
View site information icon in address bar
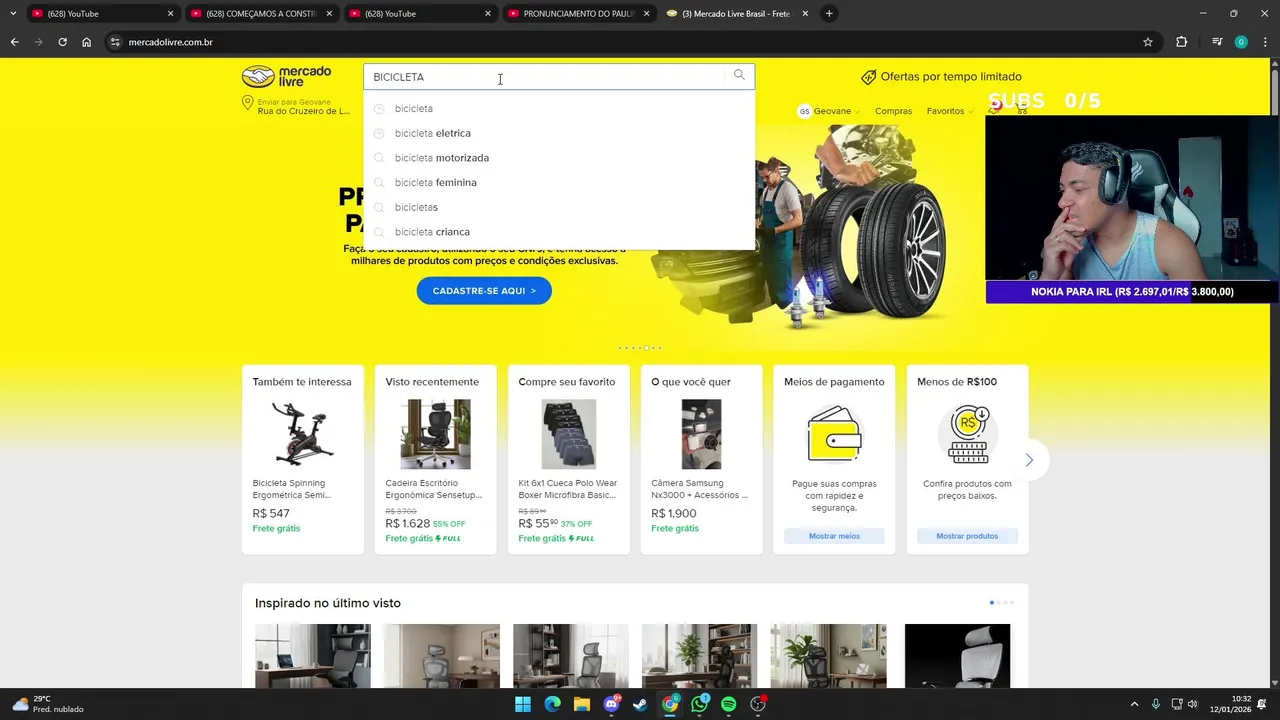coord(115,42)
